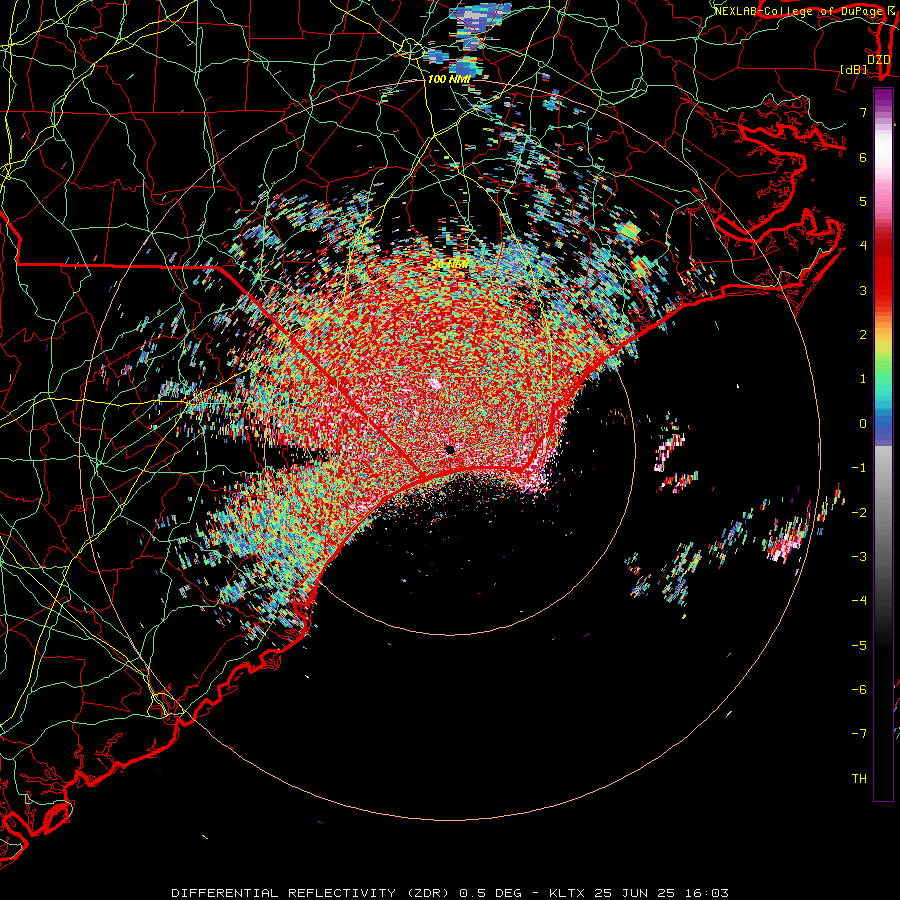Viewport: 900px width, 900px height.
Task: Click the 6 value on the color scale
Action: [x=863, y=157]
